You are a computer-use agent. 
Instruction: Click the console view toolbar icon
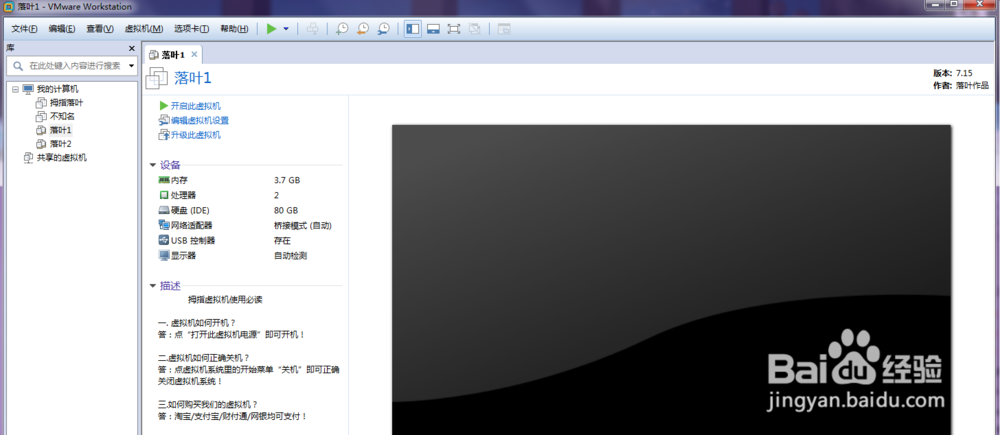pos(504,29)
